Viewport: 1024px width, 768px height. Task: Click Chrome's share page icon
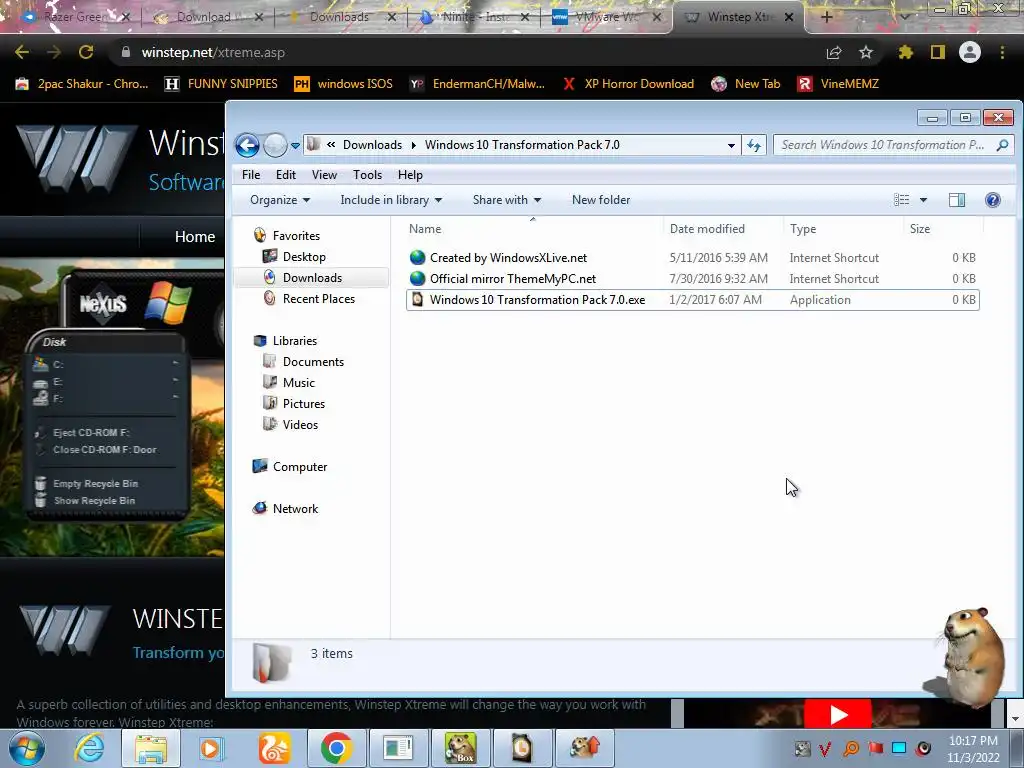coord(833,52)
